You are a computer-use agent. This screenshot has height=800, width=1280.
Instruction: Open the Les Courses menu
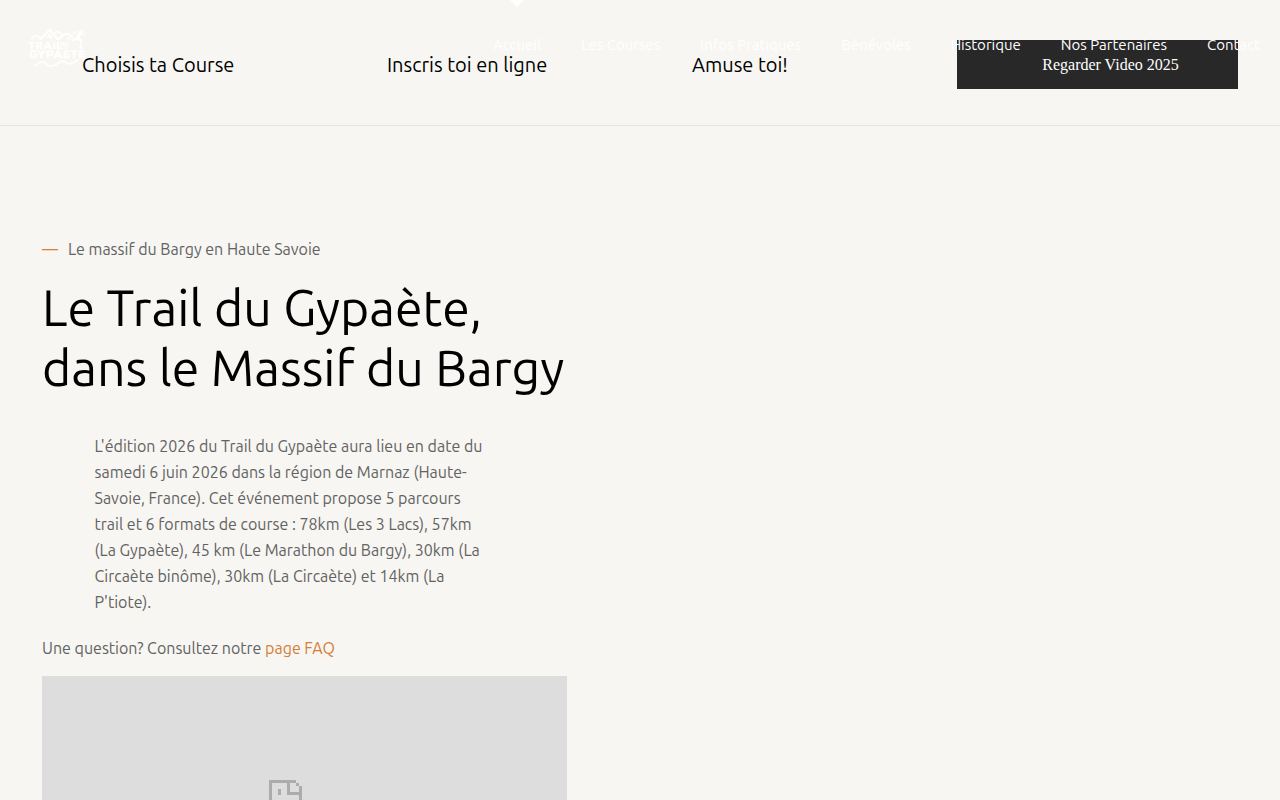tap(620, 45)
